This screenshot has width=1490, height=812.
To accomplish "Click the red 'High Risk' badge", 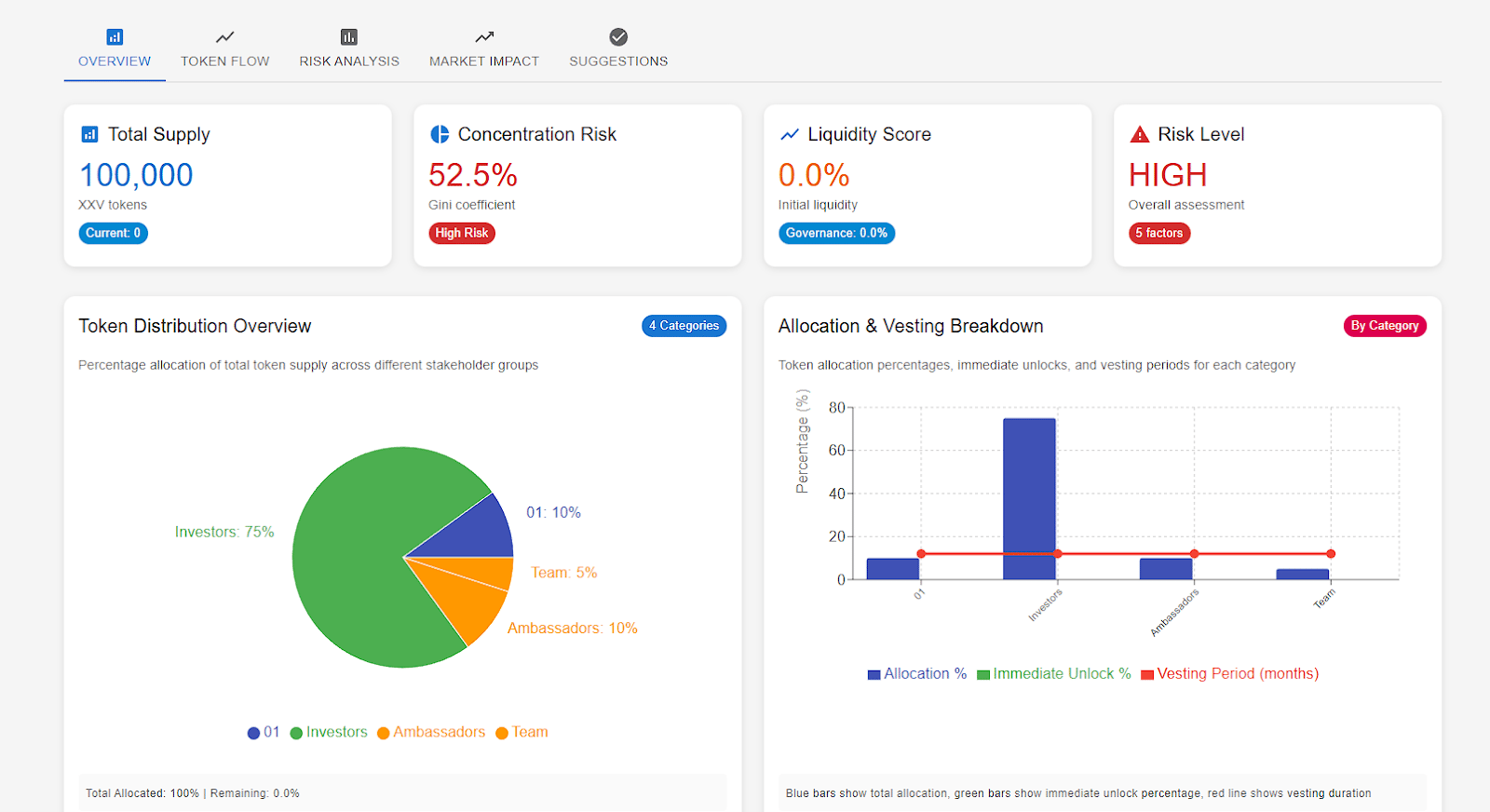I will tap(462, 233).
